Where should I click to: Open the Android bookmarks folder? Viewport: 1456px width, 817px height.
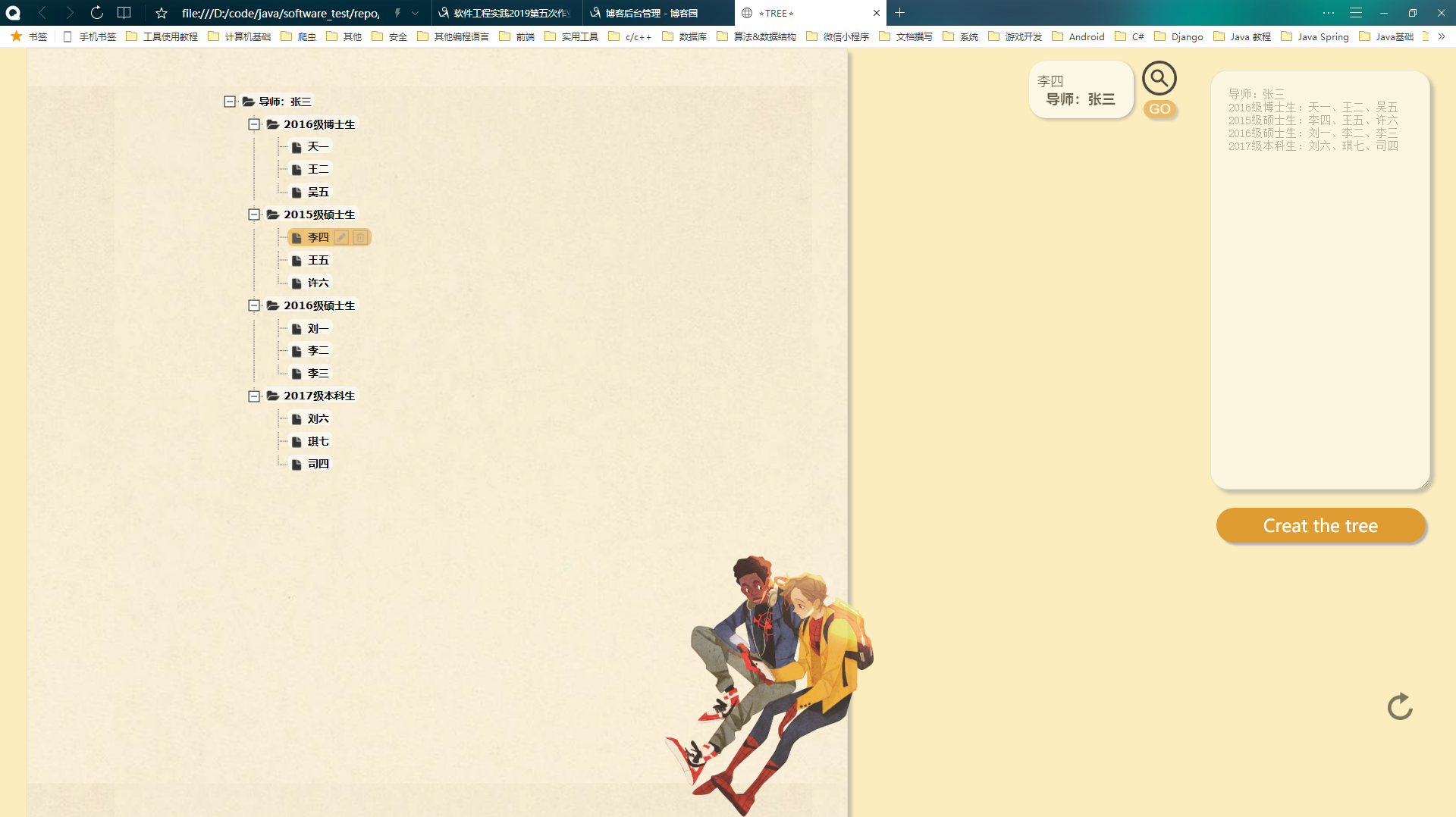tap(1078, 36)
